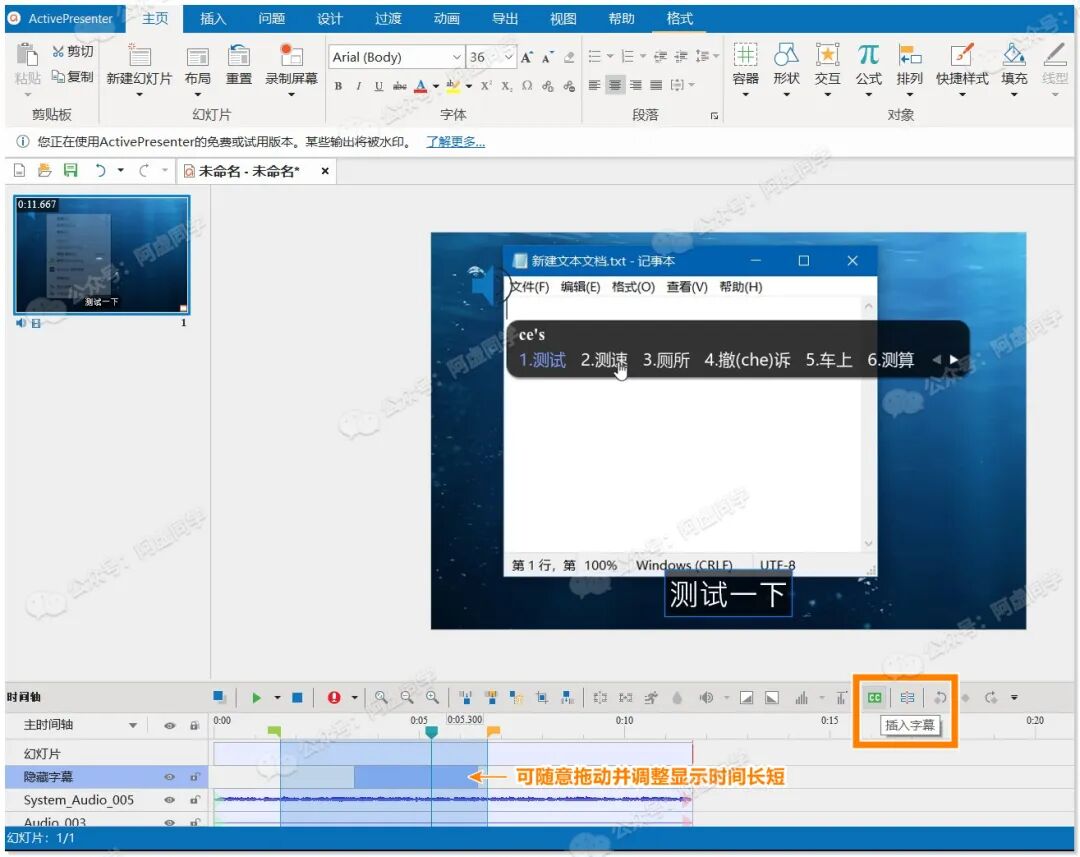Open the Undo history dropdown arrow
This screenshot has width=1080, height=857.
(121, 170)
